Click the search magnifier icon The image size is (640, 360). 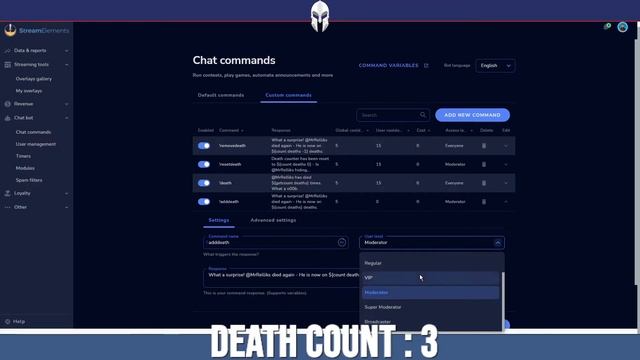click(x=423, y=115)
